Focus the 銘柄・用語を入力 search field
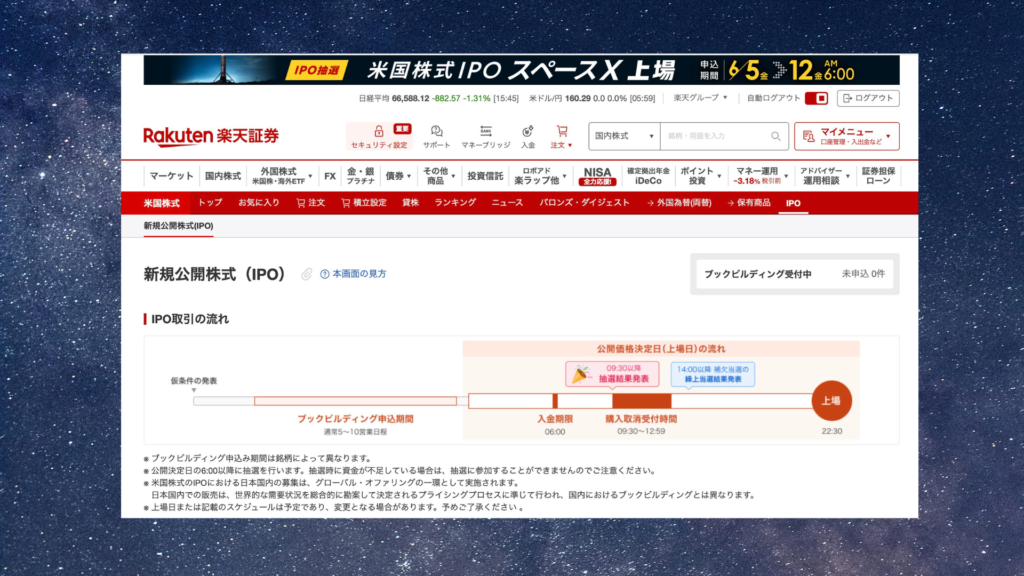This screenshot has width=1024, height=576. [x=716, y=136]
